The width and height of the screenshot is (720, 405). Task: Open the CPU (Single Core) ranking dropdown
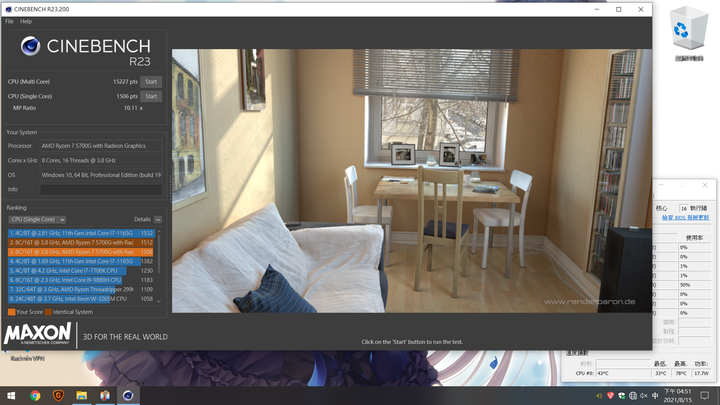[38, 219]
